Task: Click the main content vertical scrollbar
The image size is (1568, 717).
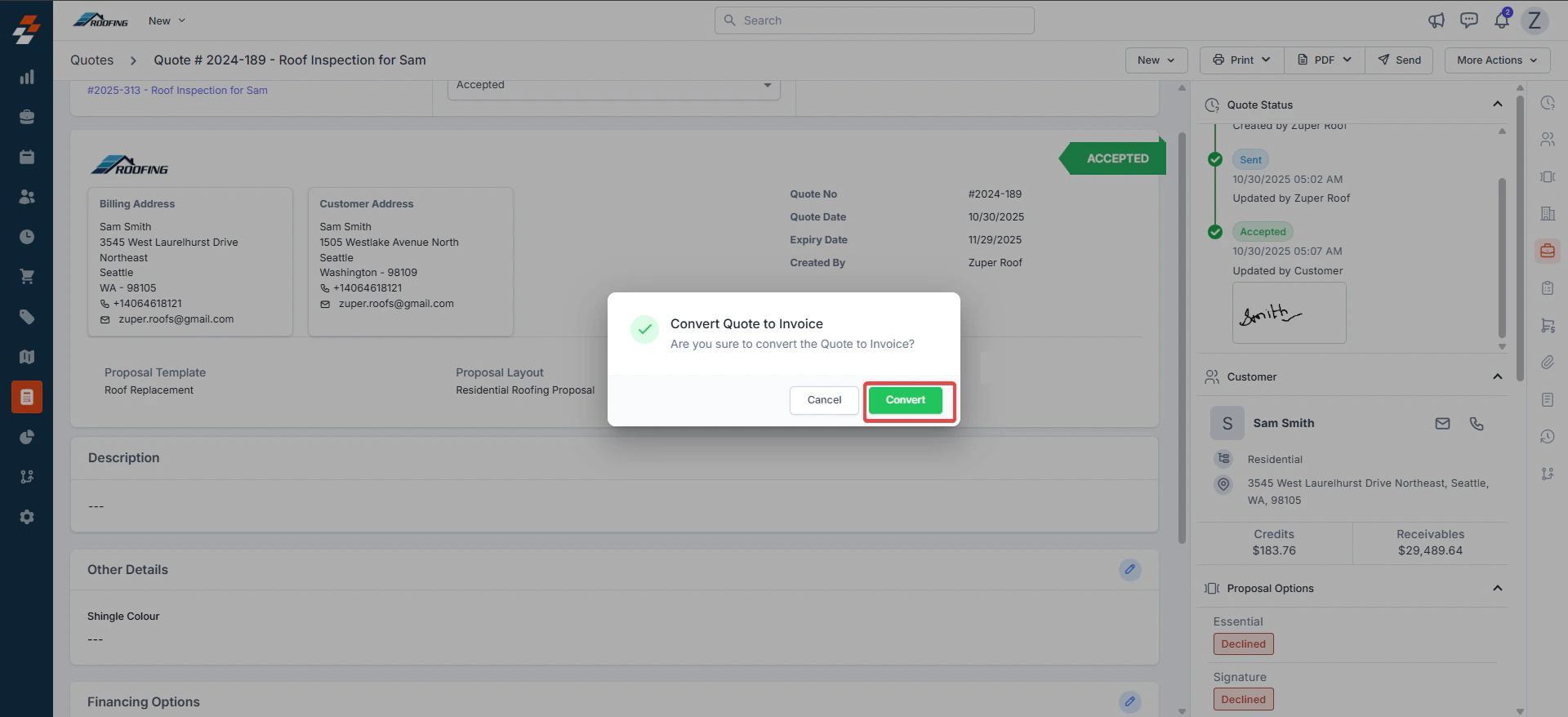Action: coord(1182,339)
